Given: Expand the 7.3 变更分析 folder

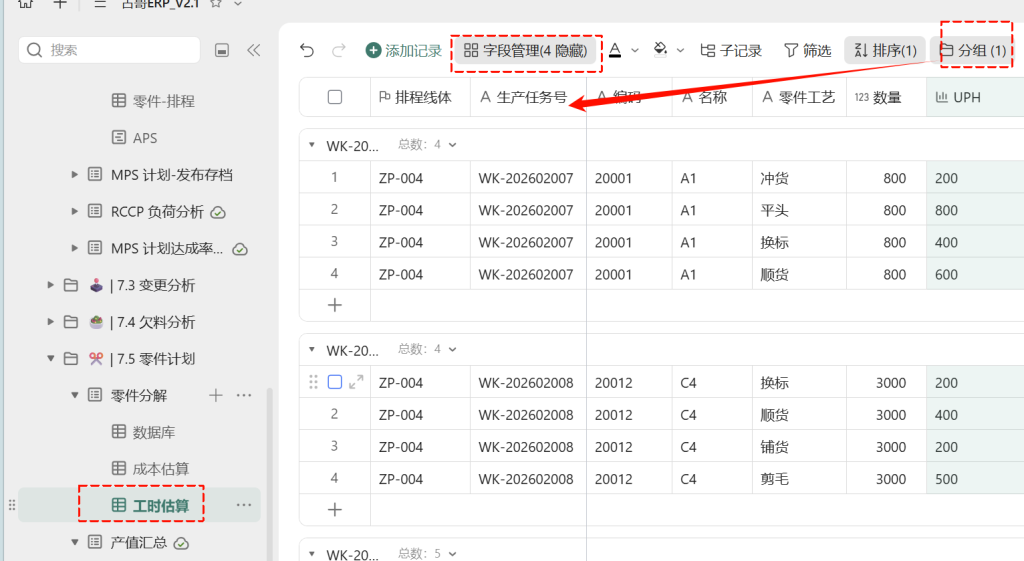Looking at the screenshot, I should tap(50, 285).
